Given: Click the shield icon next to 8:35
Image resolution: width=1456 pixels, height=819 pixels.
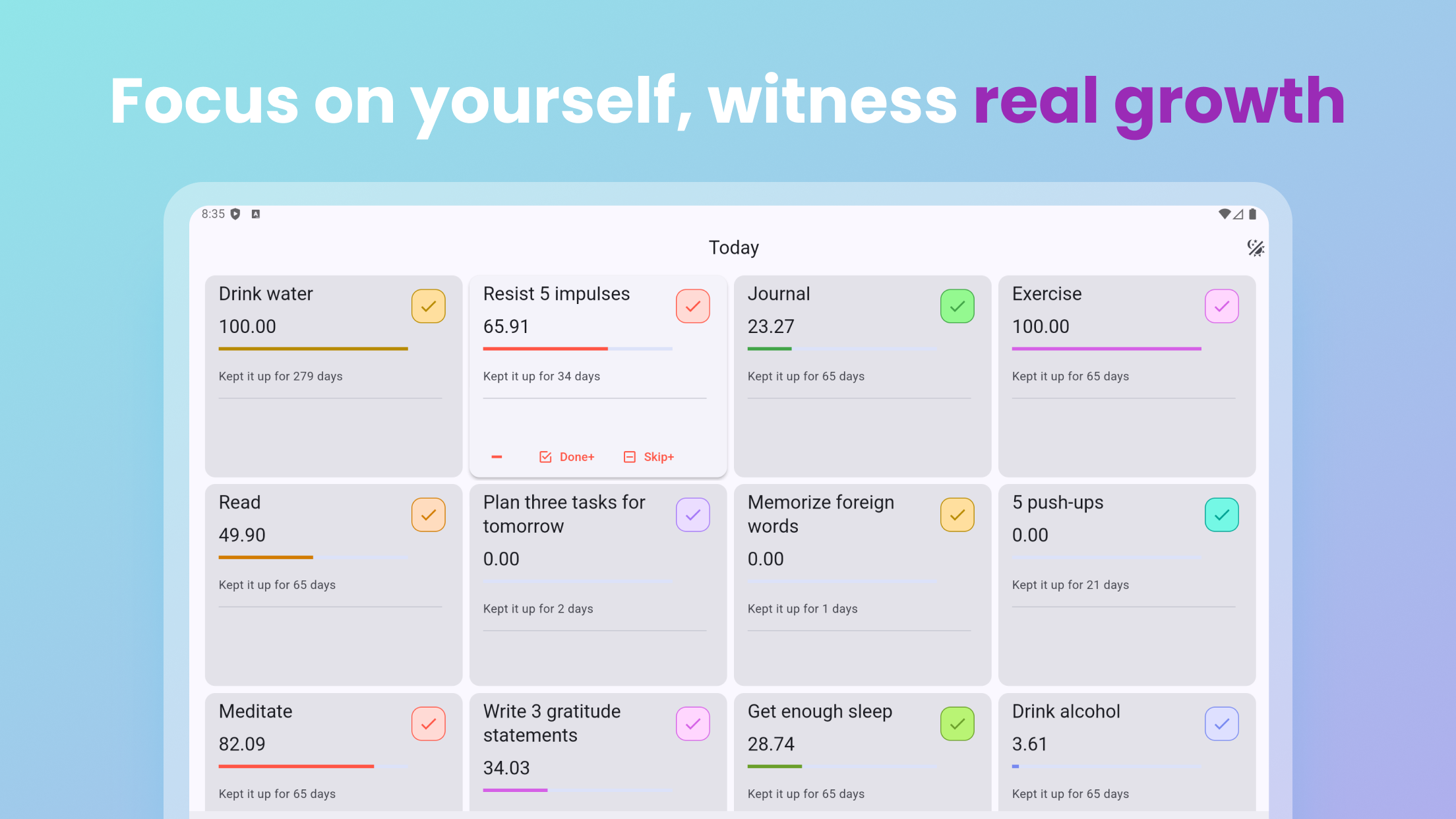Looking at the screenshot, I should click(235, 214).
